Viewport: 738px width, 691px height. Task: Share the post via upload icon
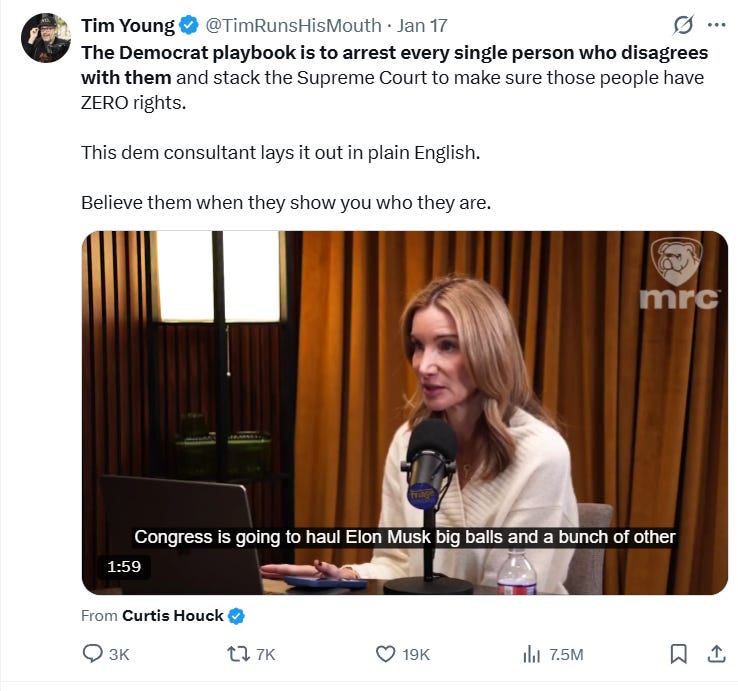coord(716,653)
